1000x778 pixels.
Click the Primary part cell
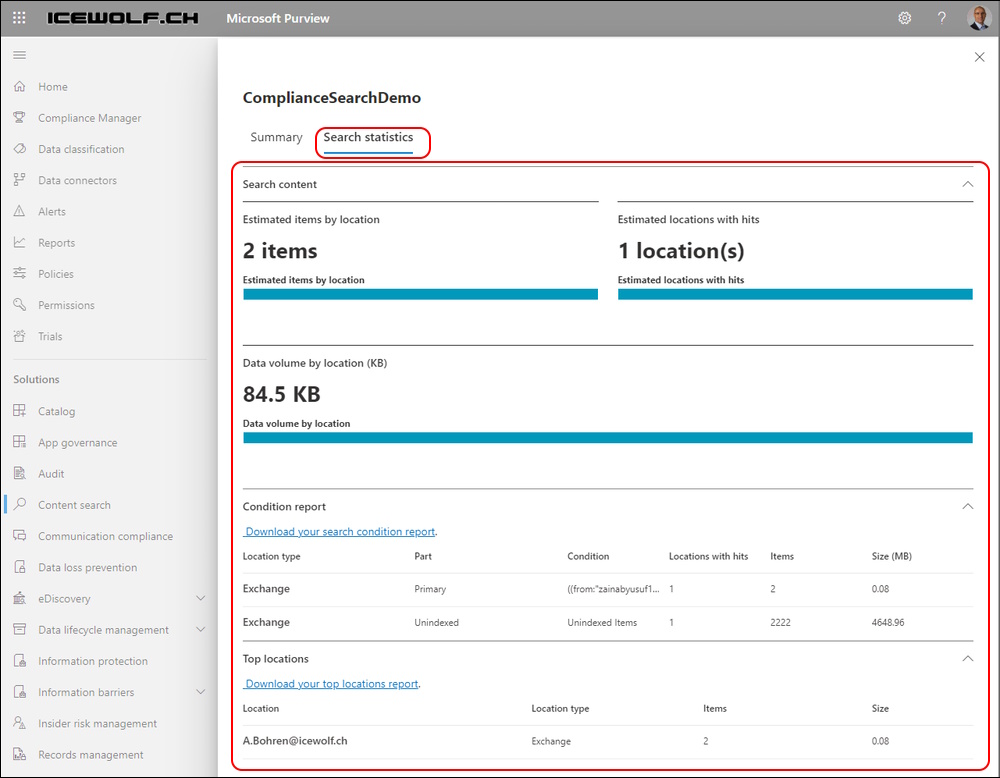pyautogui.click(x=430, y=589)
